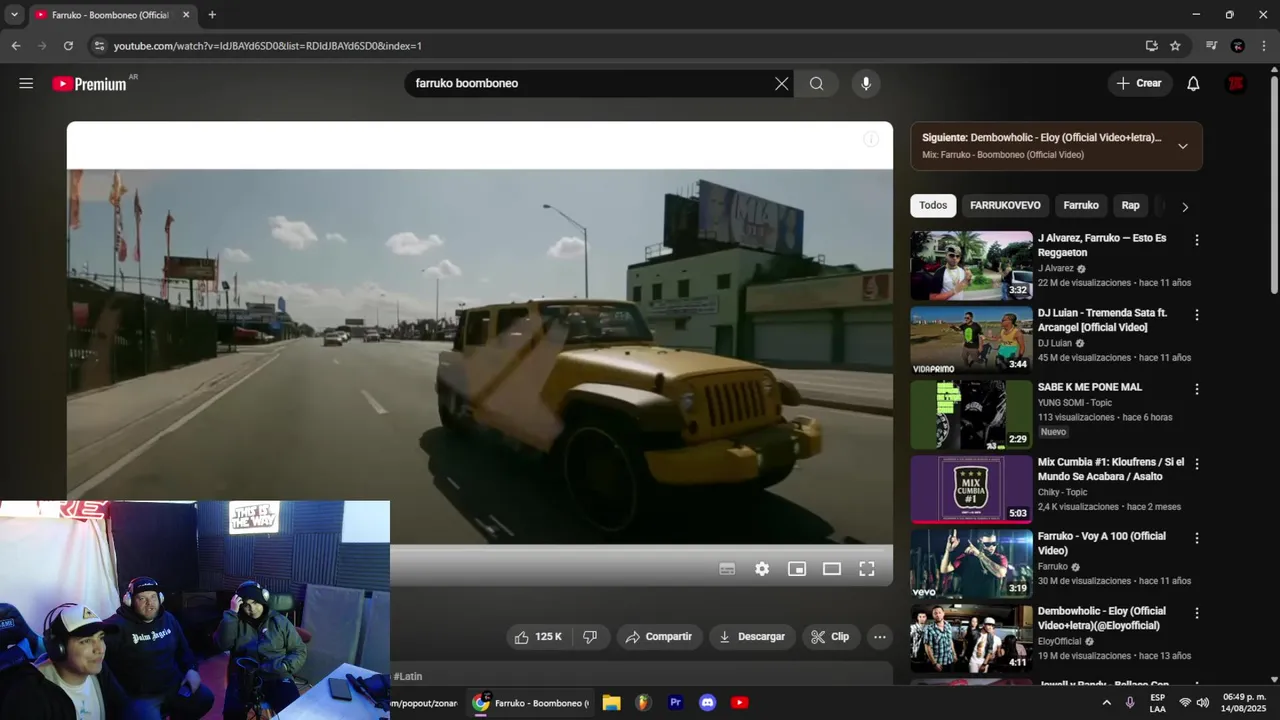The width and height of the screenshot is (1280, 720).
Task: Go to J Alvarez channel name
Action: [1055, 268]
